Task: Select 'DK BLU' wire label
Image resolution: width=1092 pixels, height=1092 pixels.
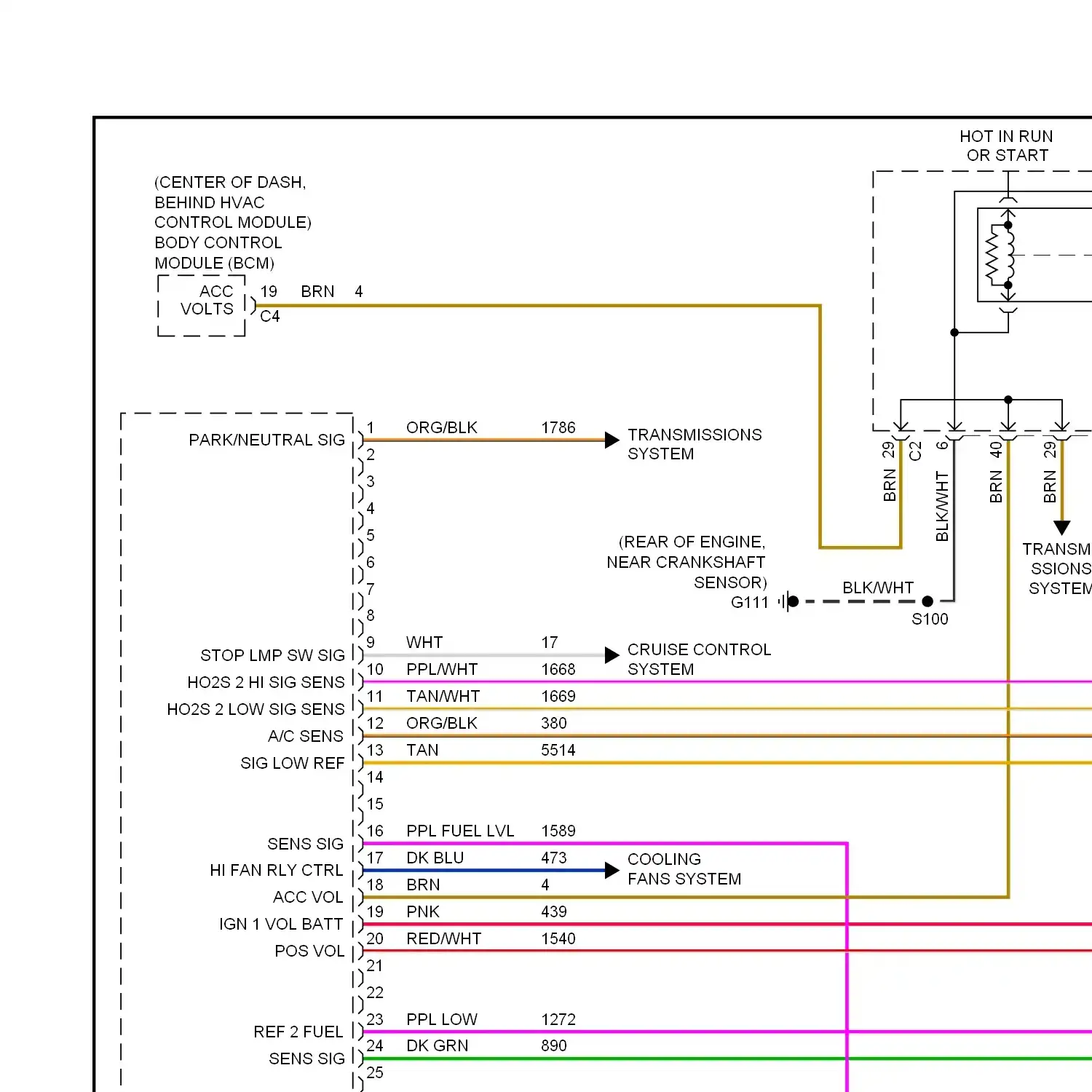Action: 435,858
